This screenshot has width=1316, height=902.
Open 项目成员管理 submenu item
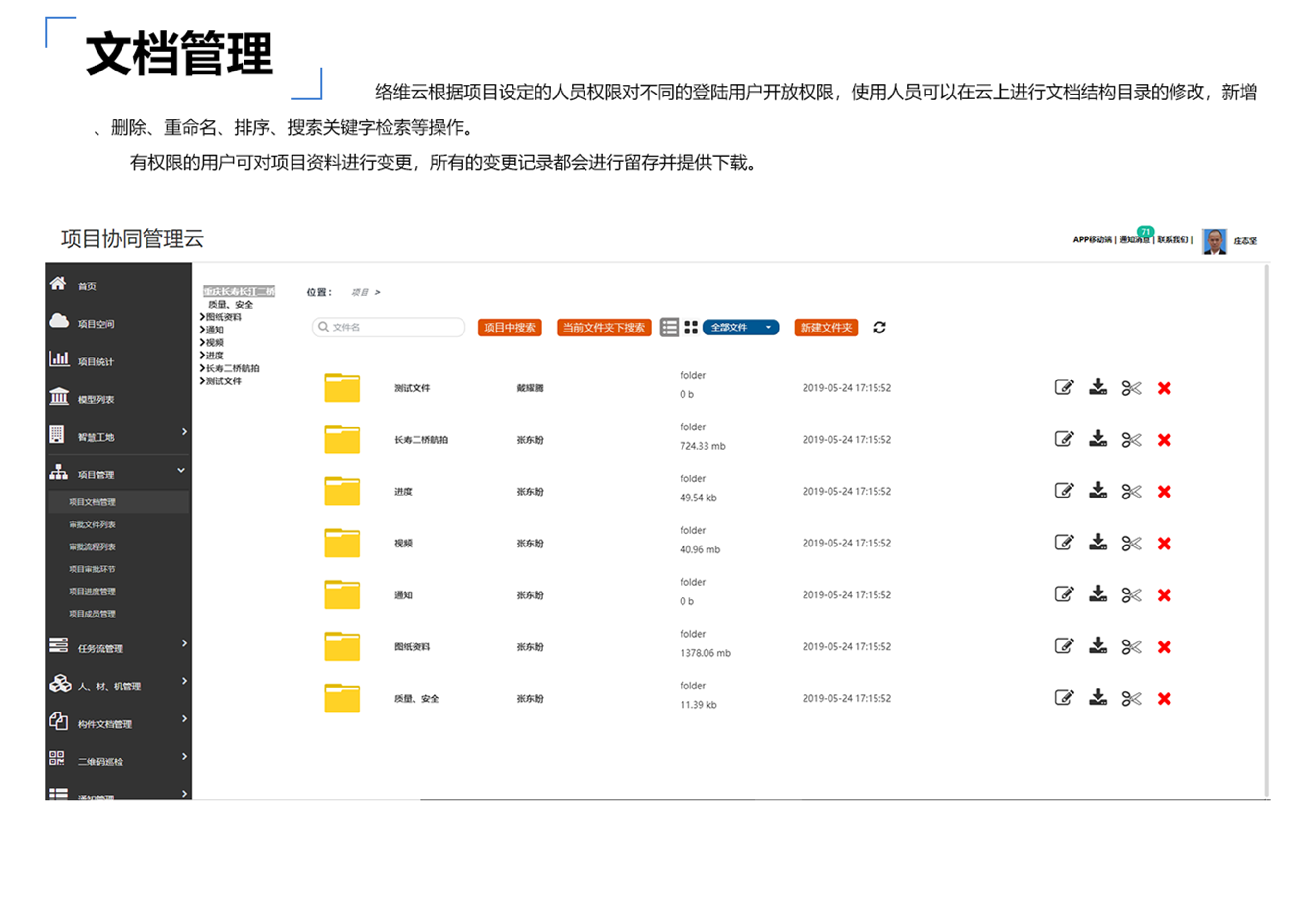coord(92,614)
